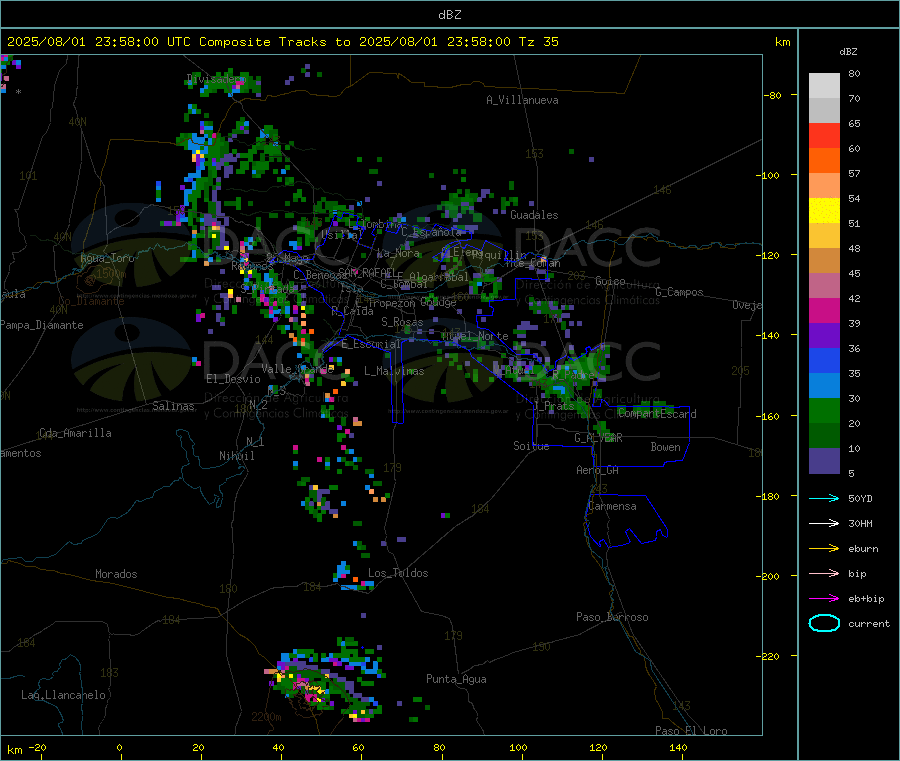Click the '-160' tick on the right axis
The image size is (900, 761).
pos(770,416)
